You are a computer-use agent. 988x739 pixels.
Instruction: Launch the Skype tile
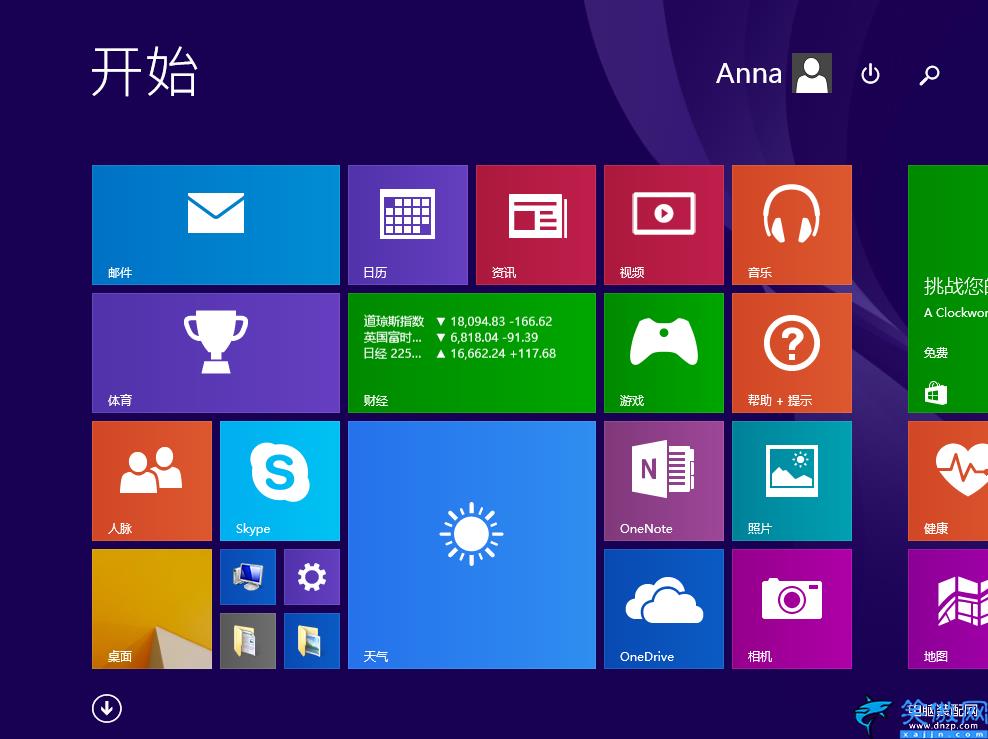pos(280,481)
